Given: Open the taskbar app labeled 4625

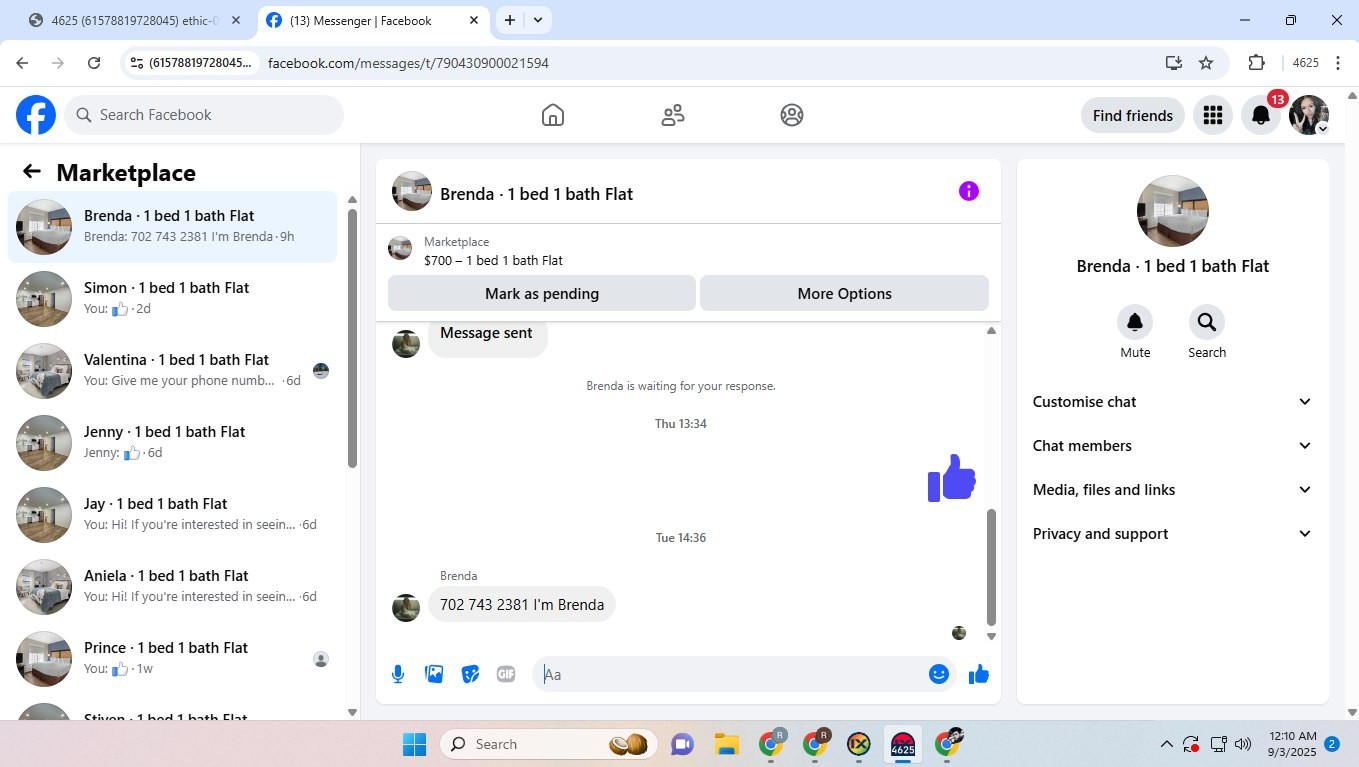Looking at the screenshot, I should click(x=903, y=744).
